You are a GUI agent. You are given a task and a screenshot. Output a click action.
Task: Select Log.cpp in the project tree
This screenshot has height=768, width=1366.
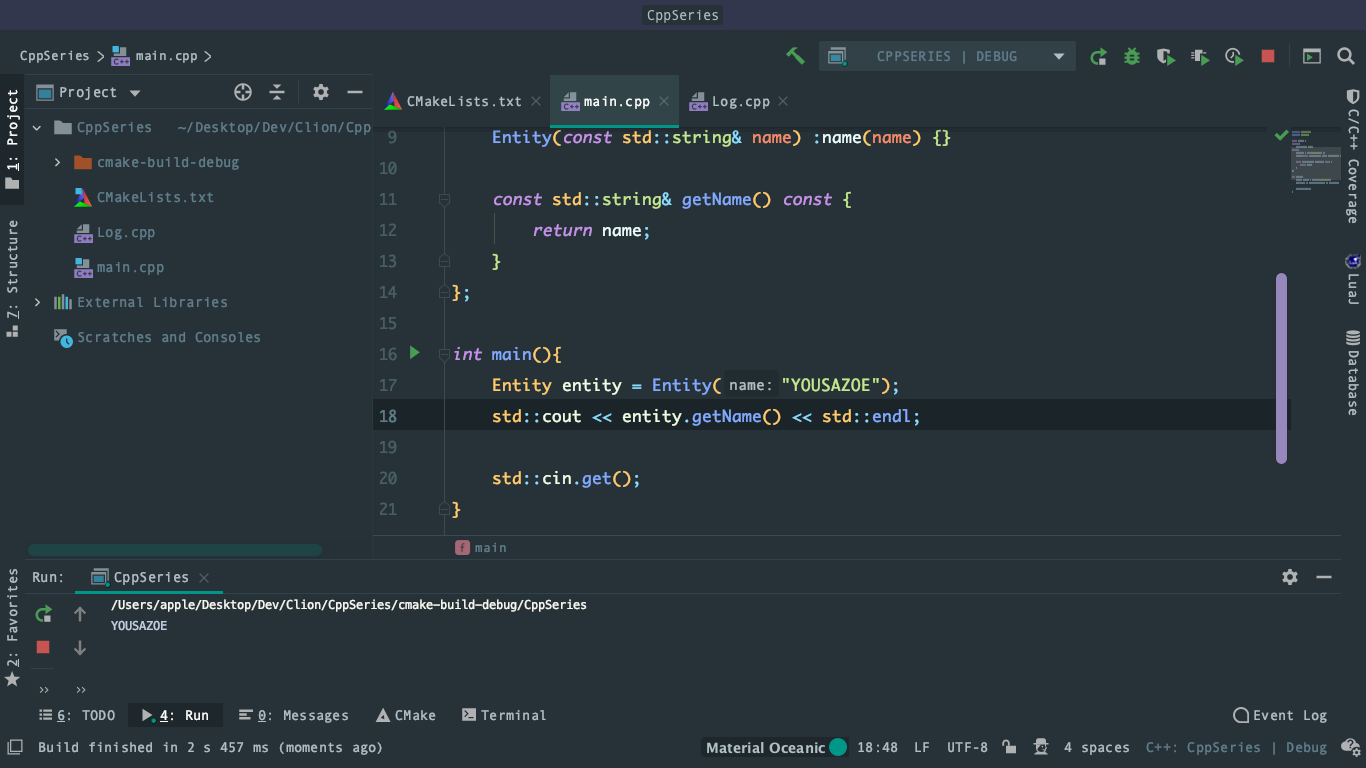pos(125,232)
